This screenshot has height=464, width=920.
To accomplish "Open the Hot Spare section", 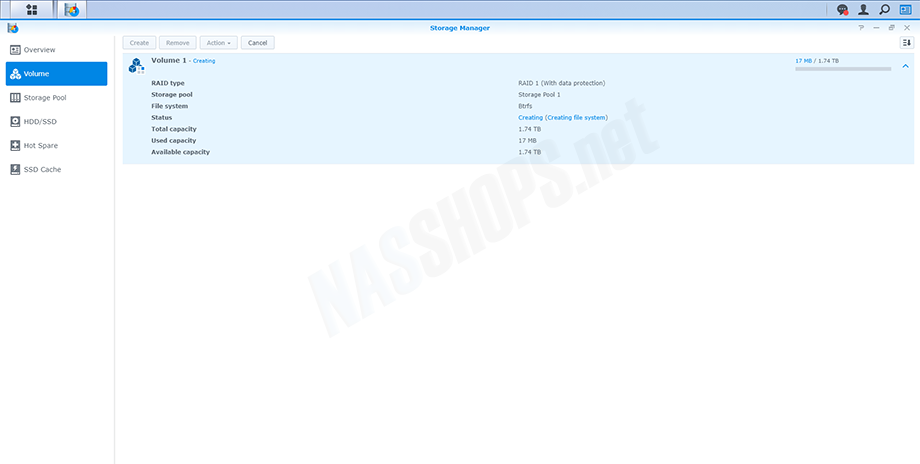I will pos(56,145).
